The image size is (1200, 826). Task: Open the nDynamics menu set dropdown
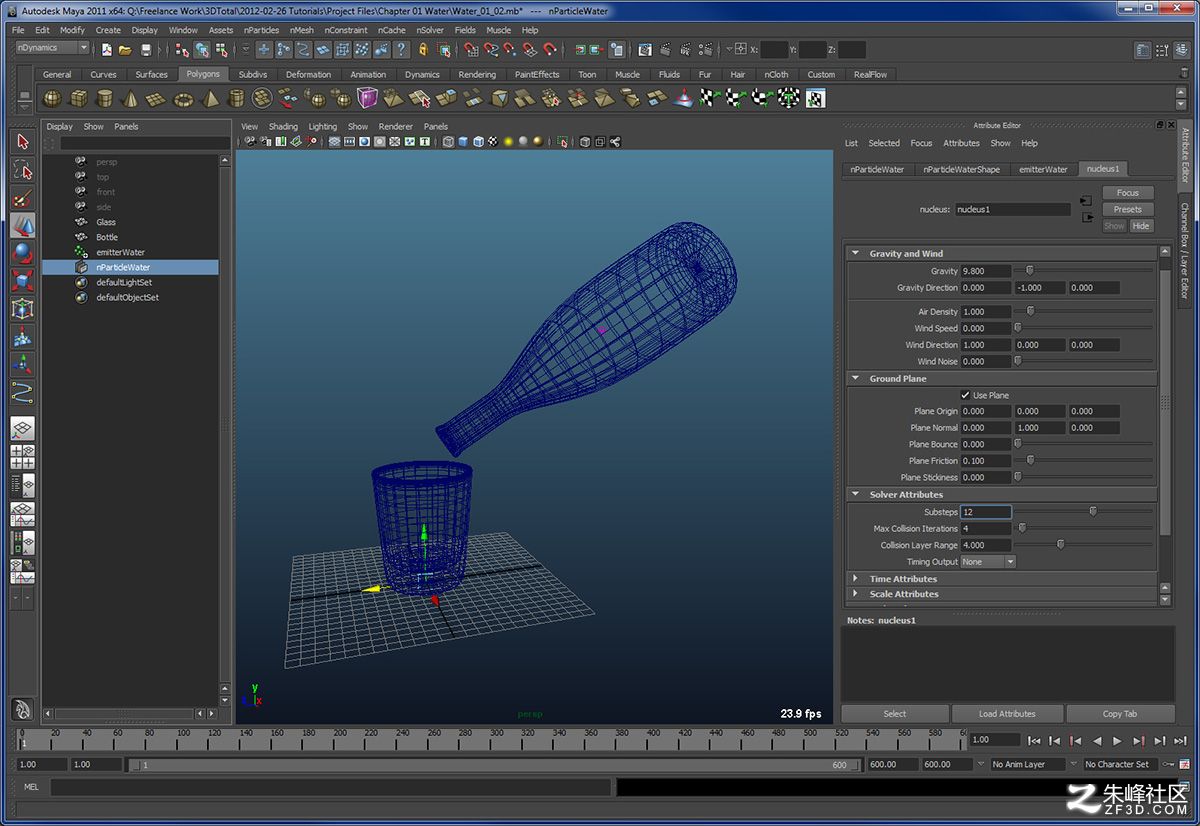point(52,48)
